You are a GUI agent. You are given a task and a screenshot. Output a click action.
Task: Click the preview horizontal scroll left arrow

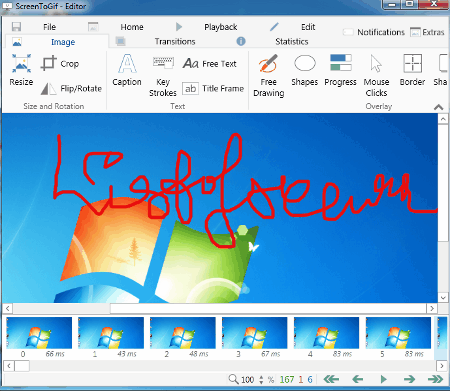coord(8,308)
